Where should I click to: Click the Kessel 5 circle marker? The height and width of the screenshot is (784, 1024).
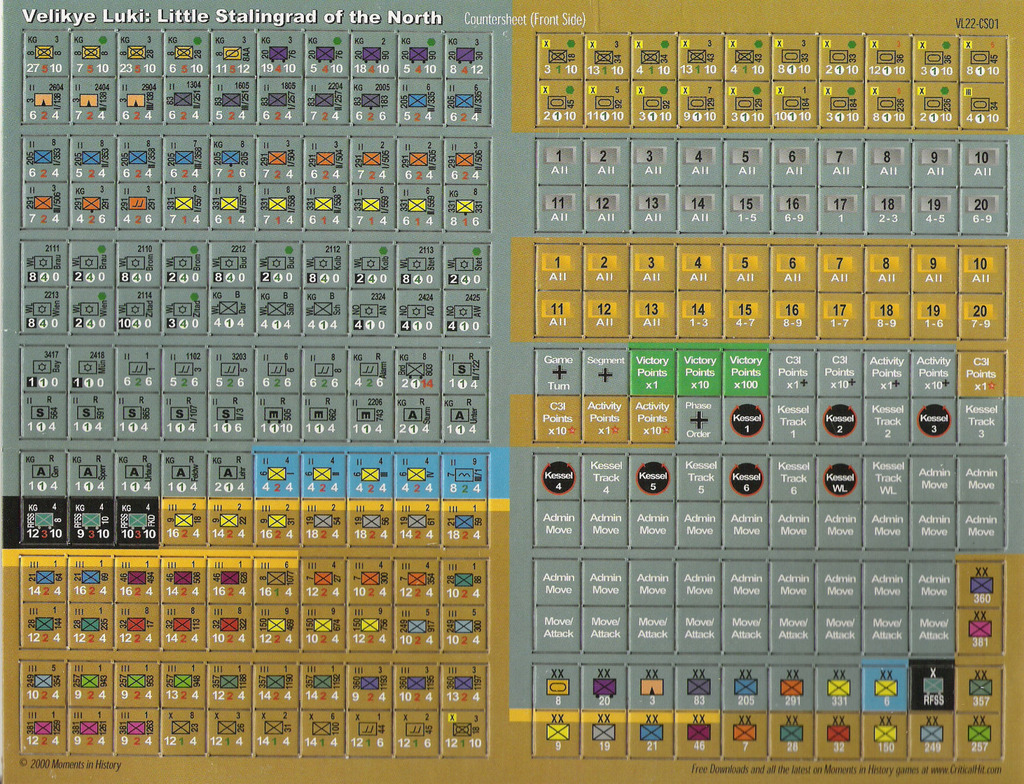click(x=652, y=479)
